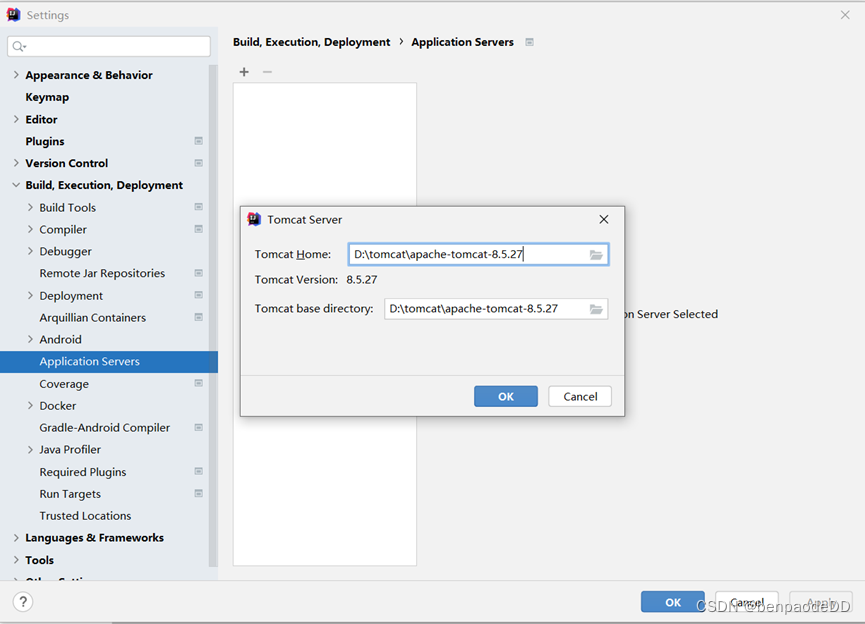Expand Docker node
Screen dimensions: 865x624
point(30,406)
